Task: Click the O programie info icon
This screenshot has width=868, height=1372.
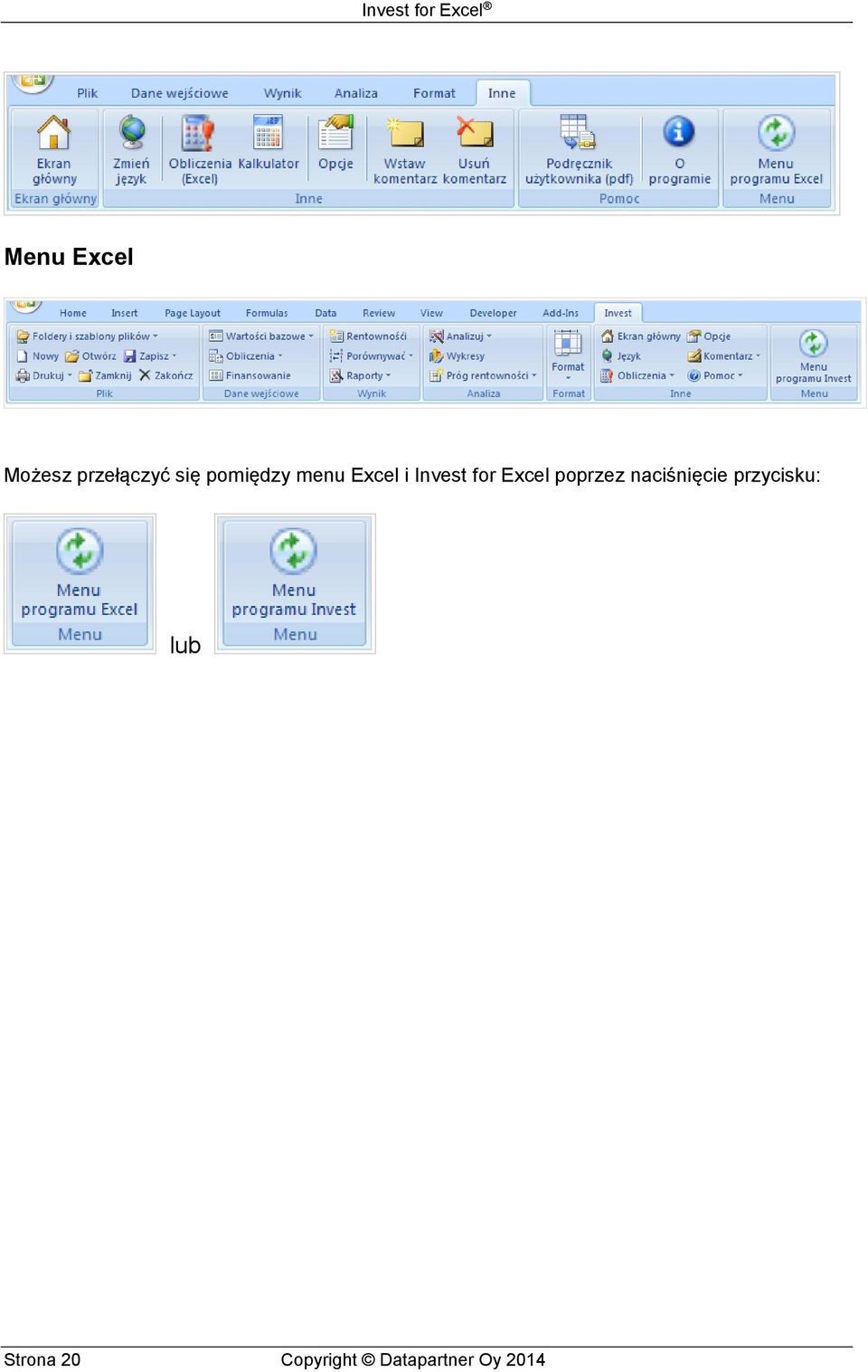Action: tap(679, 132)
